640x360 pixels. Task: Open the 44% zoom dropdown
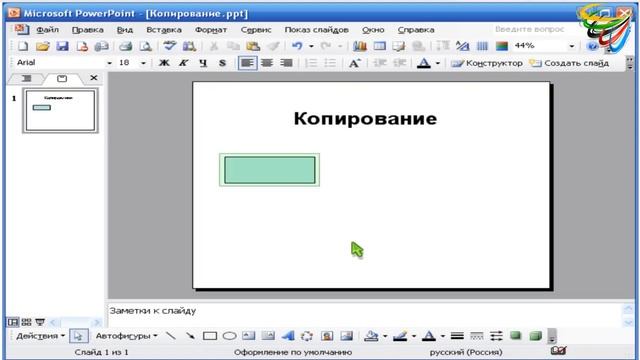tap(571, 46)
